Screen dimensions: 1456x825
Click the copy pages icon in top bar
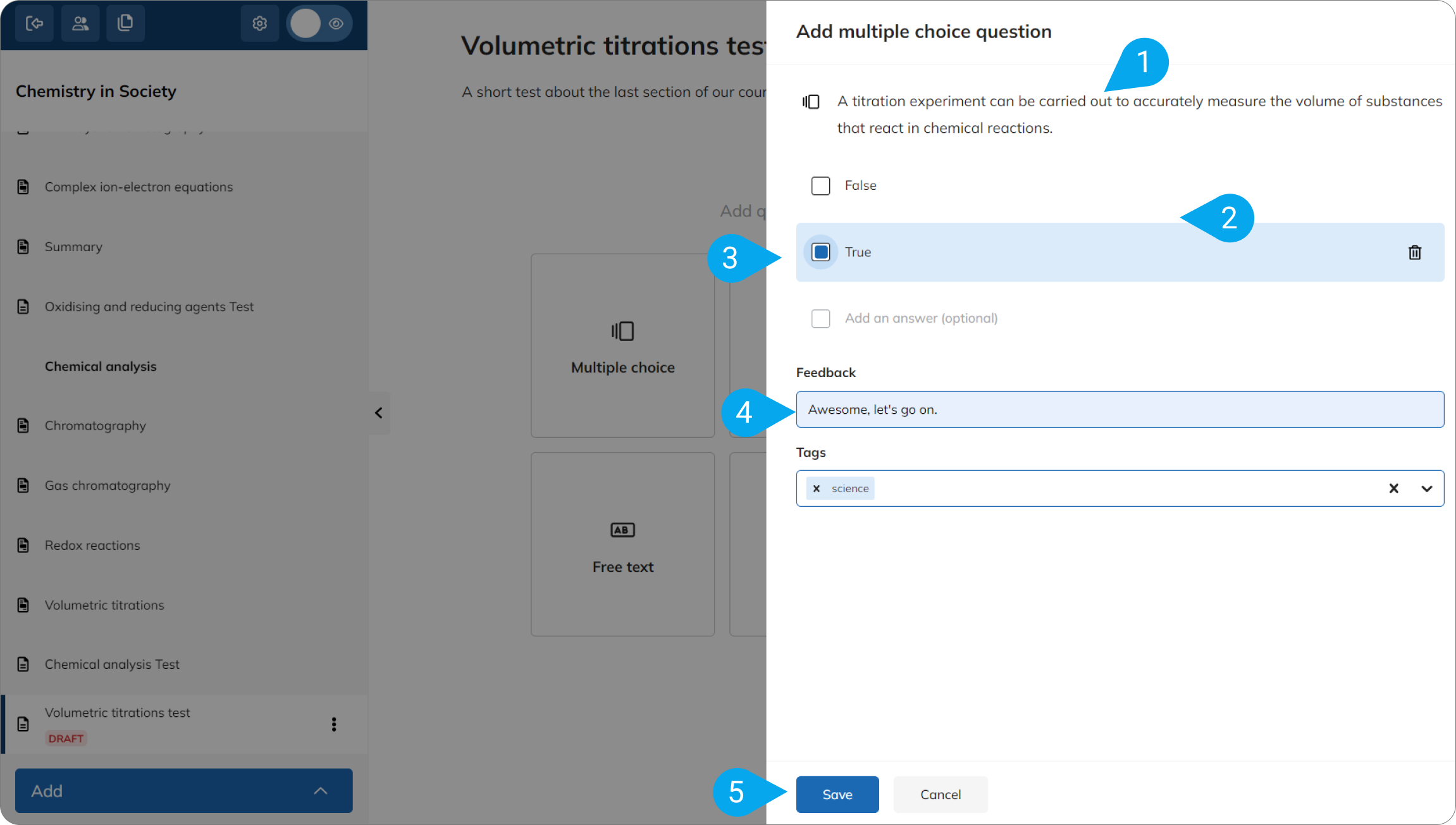click(126, 23)
